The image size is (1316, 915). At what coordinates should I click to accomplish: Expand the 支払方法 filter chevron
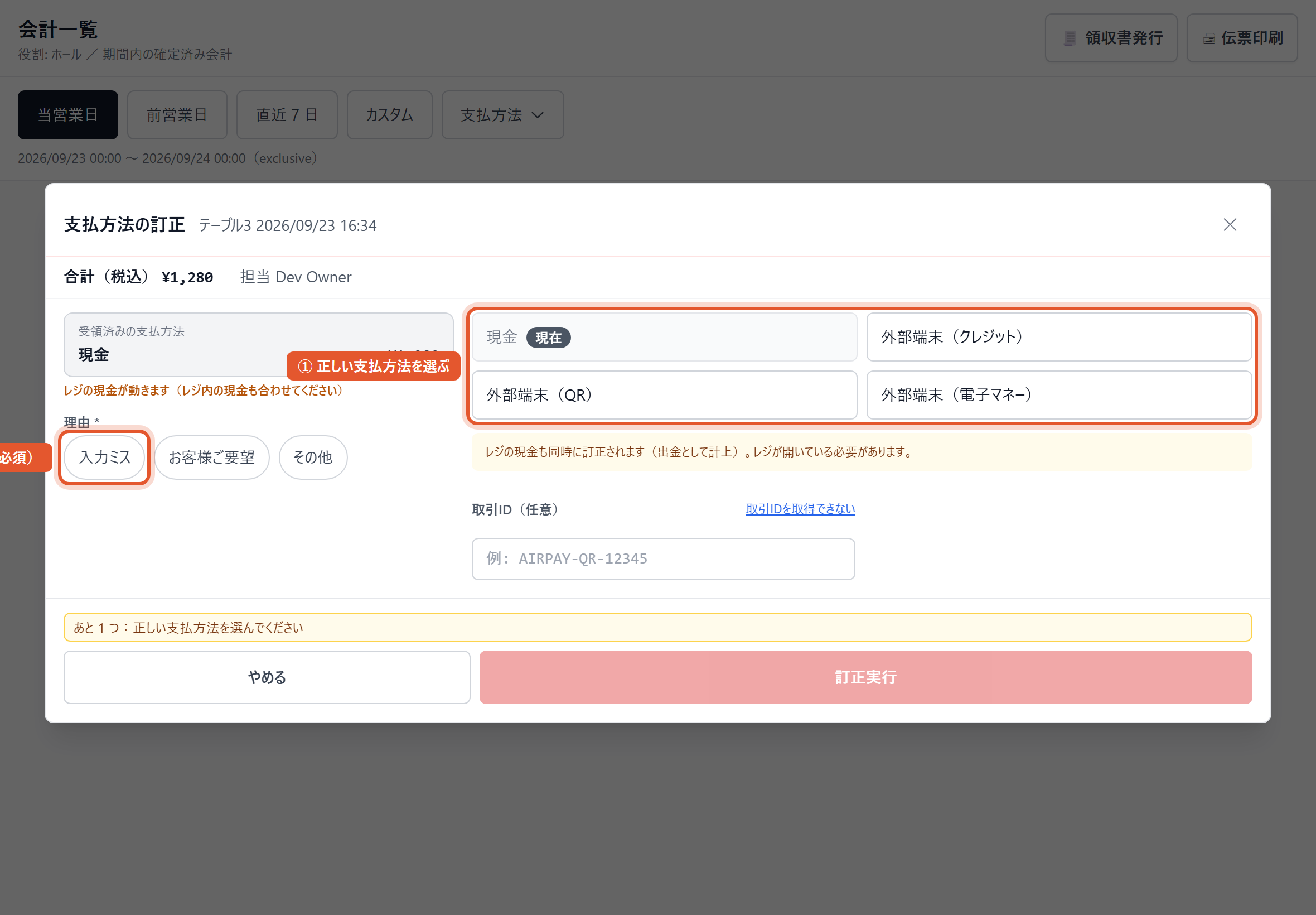(537, 115)
